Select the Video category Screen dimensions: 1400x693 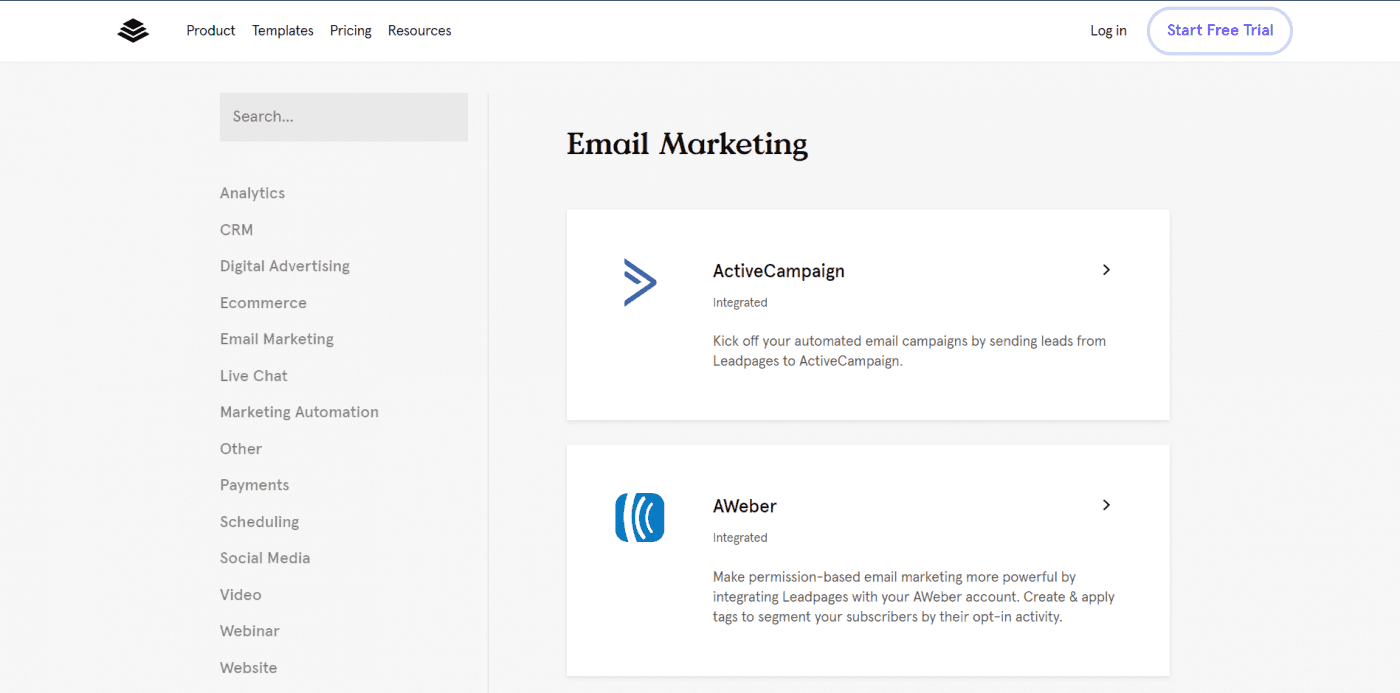pos(241,595)
